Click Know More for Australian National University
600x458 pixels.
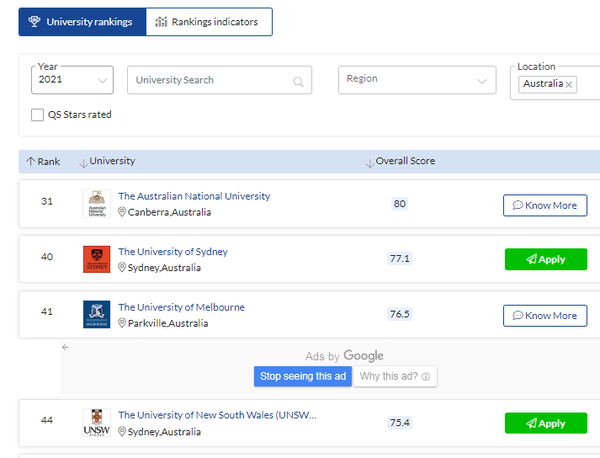545,205
